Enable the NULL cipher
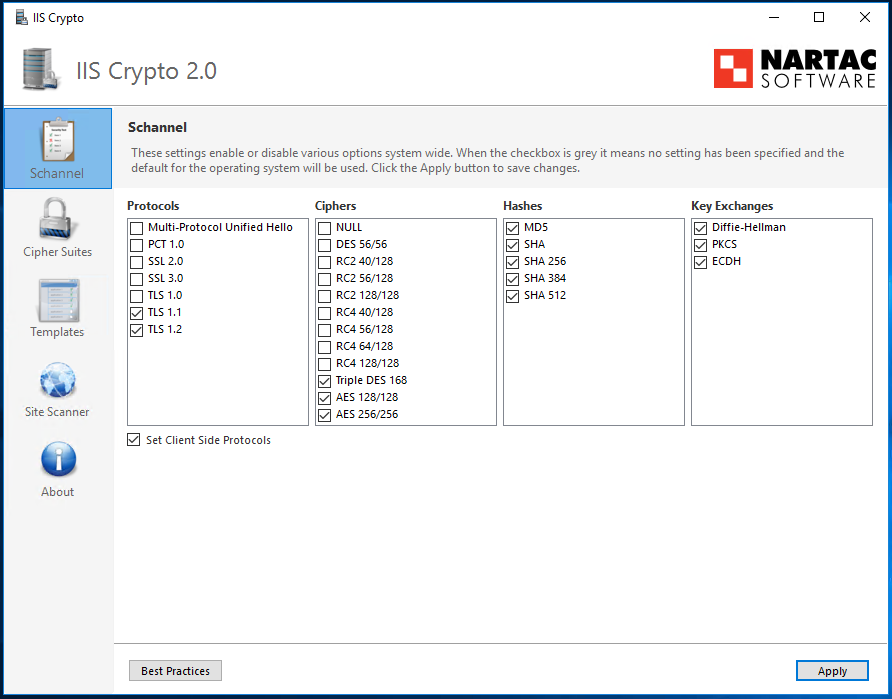892x699 pixels. pyautogui.click(x=324, y=228)
